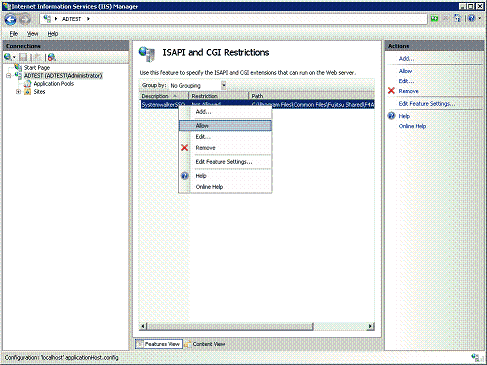Click the Forward navigation arrow button
This screenshot has width=487, height=365.
25,19
